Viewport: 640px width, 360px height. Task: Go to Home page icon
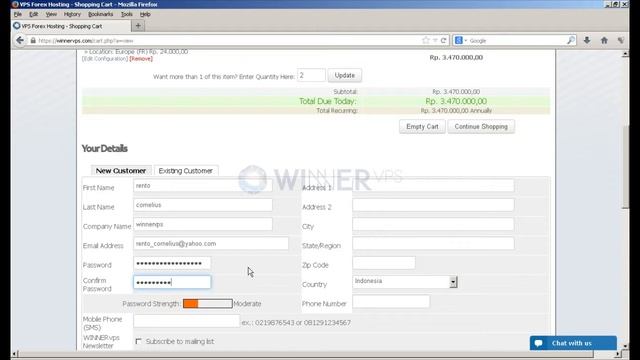click(x=604, y=40)
